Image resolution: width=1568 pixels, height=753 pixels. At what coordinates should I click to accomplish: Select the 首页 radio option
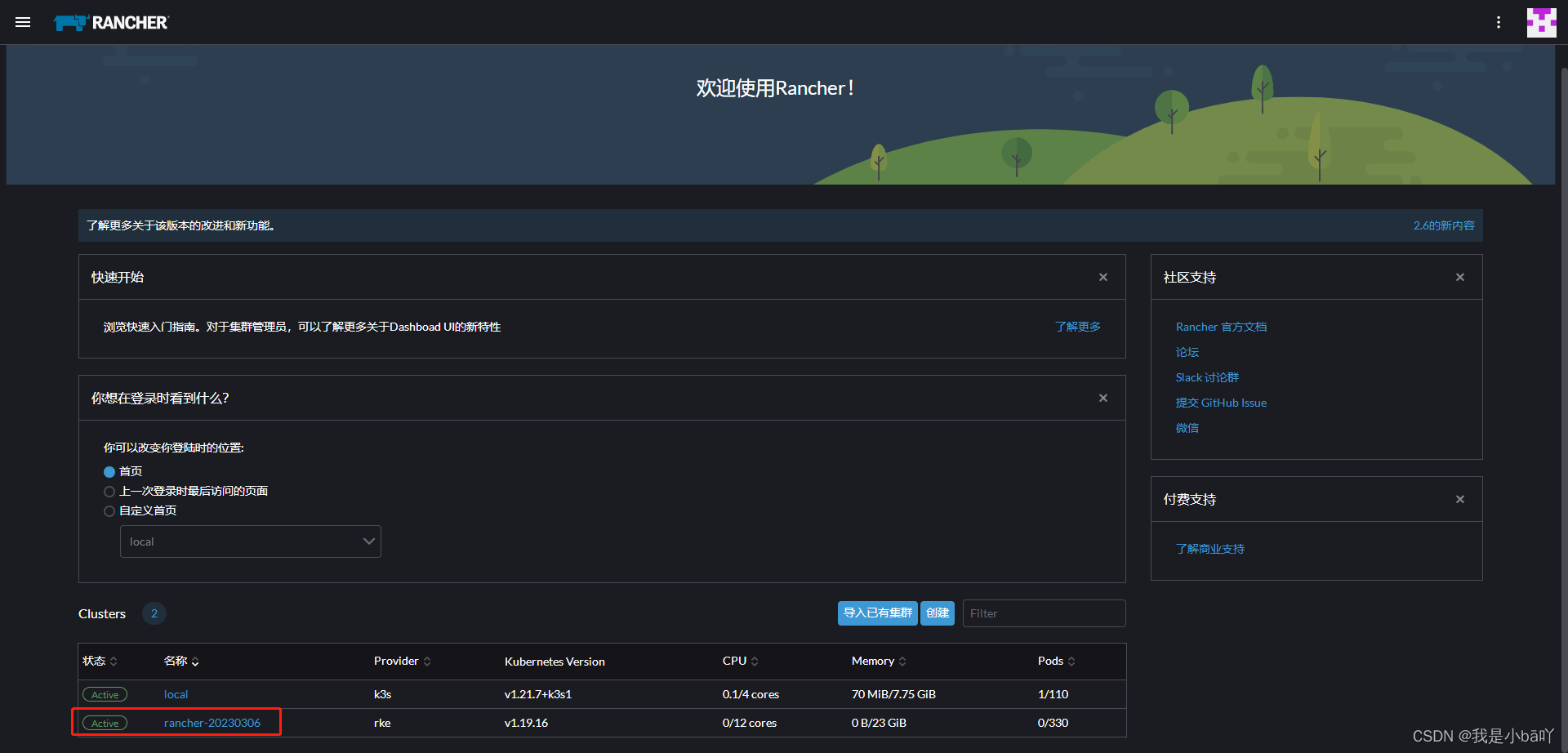point(109,472)
